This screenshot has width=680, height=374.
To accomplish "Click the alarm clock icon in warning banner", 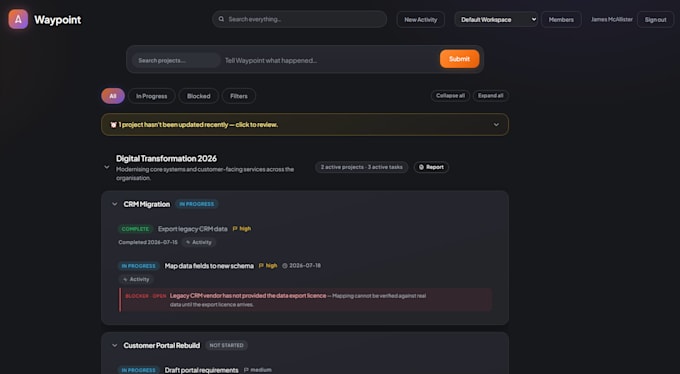I will pos(113,125).
